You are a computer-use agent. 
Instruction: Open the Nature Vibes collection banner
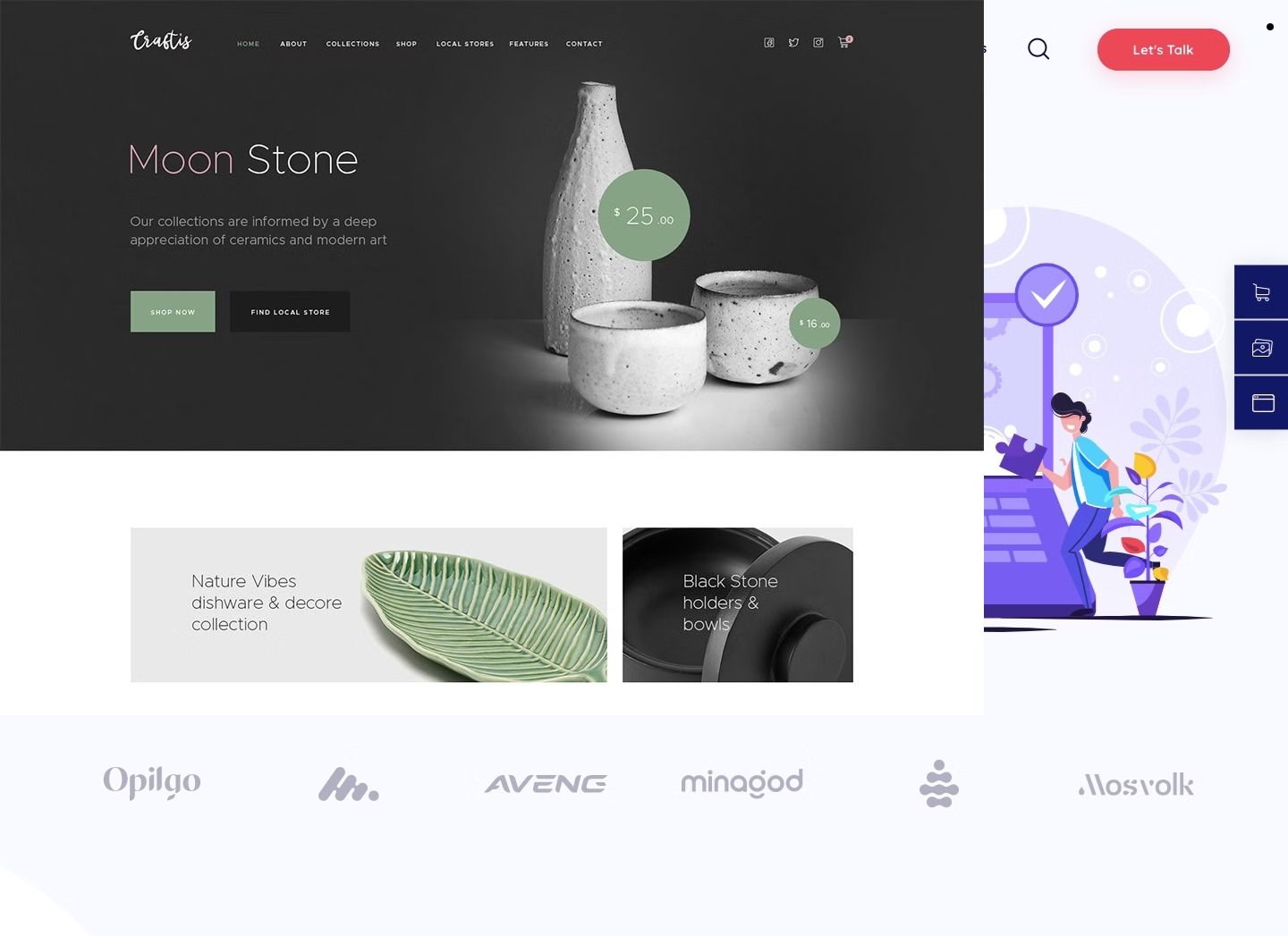point(369,605)
